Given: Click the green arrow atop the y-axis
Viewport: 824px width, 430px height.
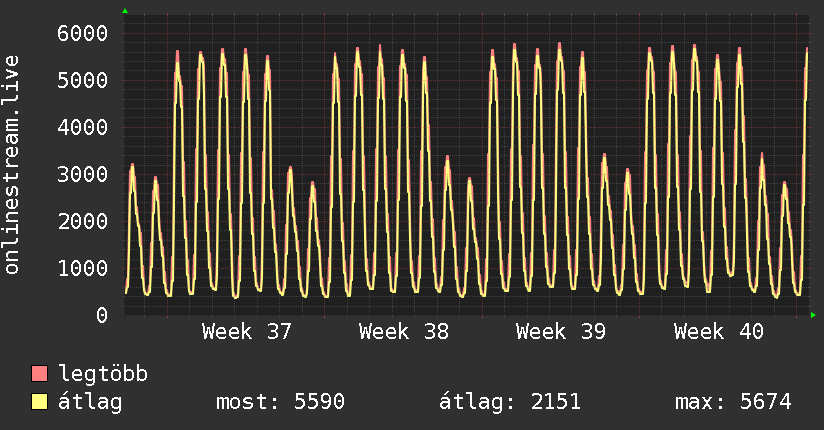Looking at the screenshot, I should (x=125, y=11).
